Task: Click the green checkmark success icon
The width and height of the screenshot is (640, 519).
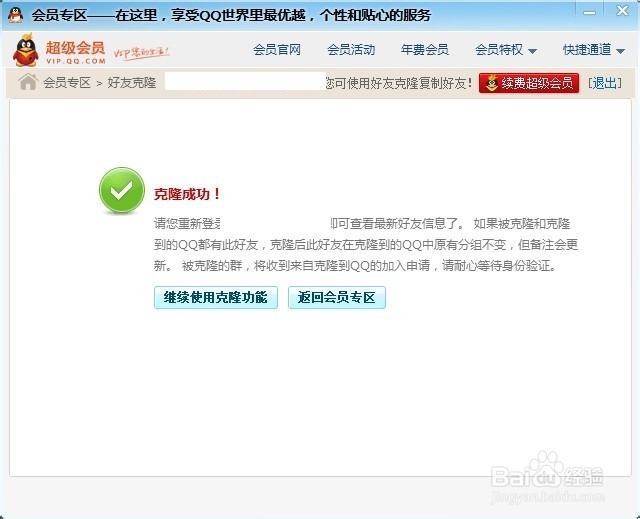Action: tap(122, 190)
